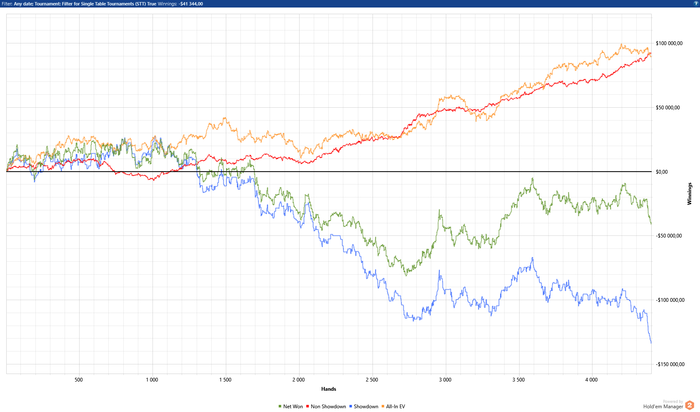The image size is (700, 412).
Task: Toggle the Non Showdown legend entry
Action: (x=326, y=407)
